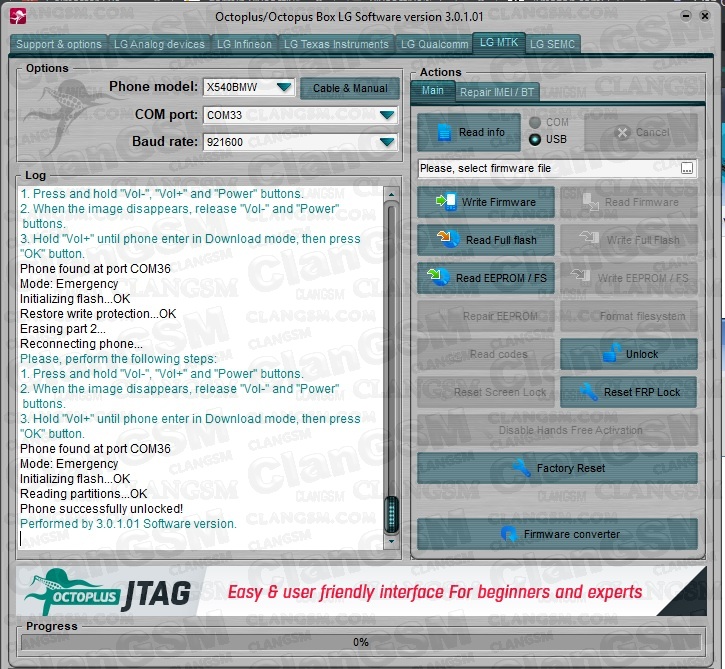Screen dimensions: 725x669
Task: Click the Read Full flash button label
Action: pyautogui.click(x=501, y=240)
